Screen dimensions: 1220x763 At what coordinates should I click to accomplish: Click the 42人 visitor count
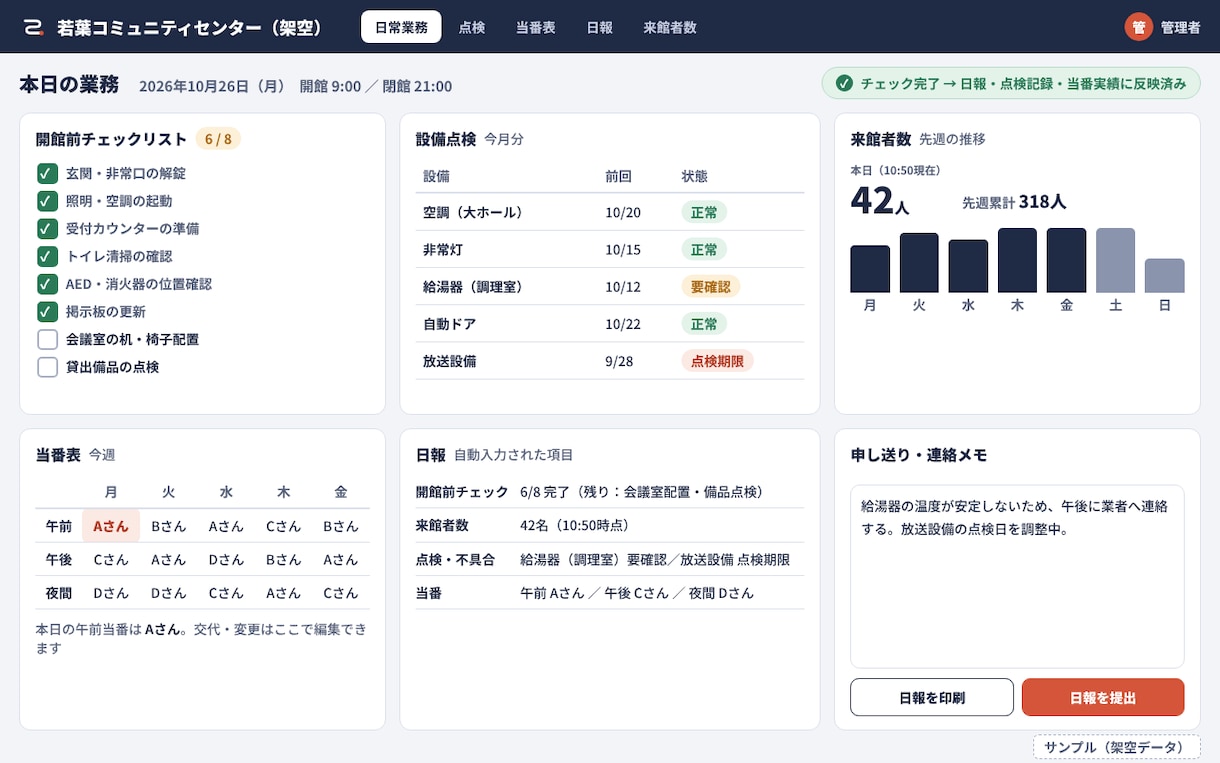click(x=880, y=200)
